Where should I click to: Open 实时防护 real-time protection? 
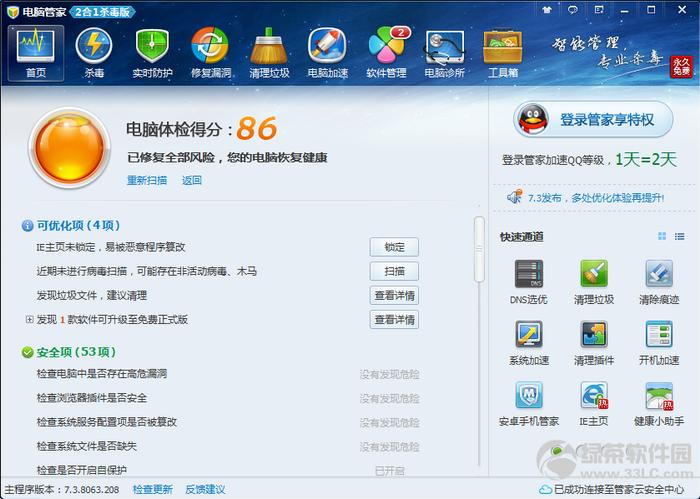tap(152, 53)
